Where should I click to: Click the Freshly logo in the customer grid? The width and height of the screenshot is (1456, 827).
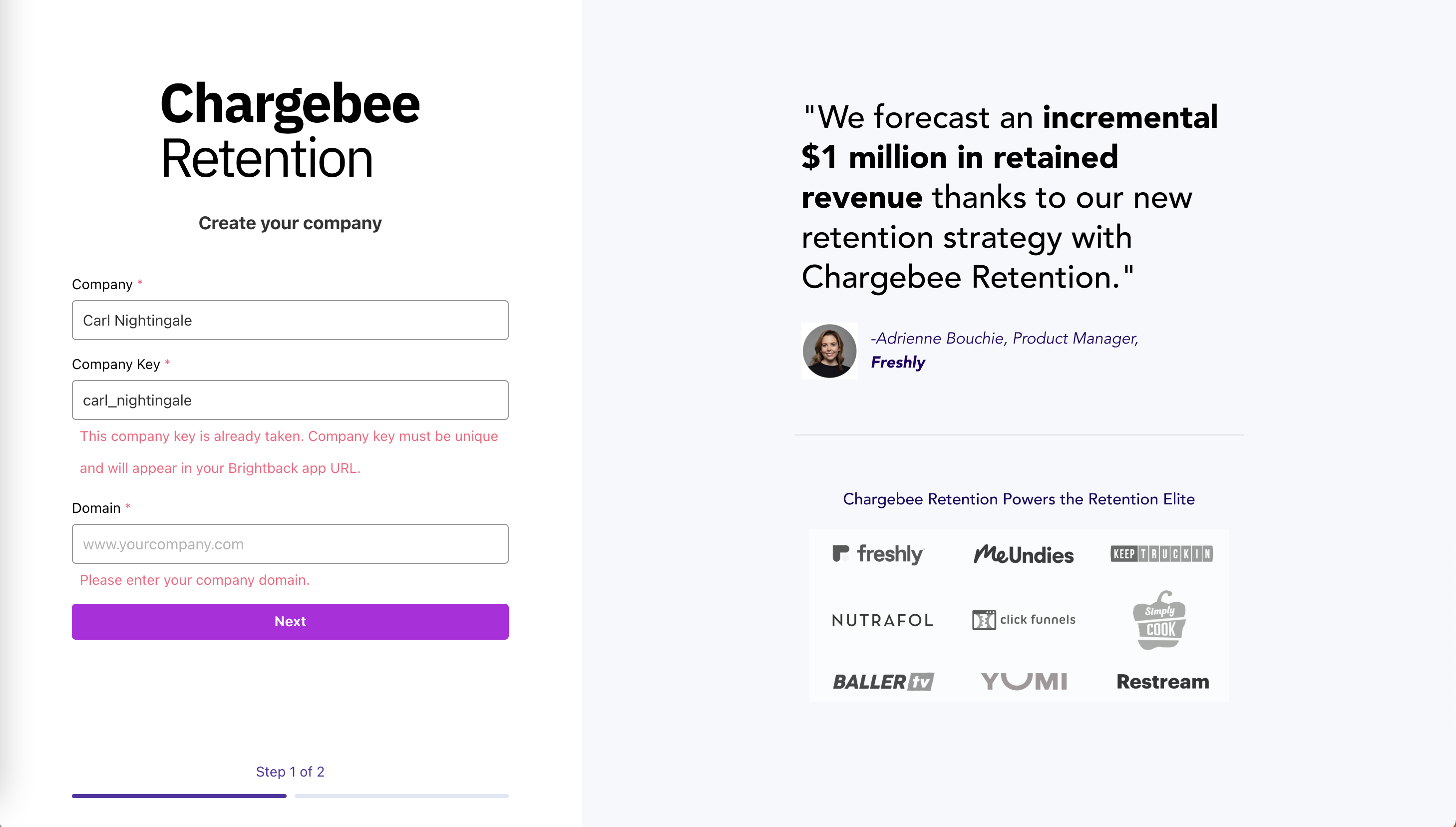(x=878, y=554)
